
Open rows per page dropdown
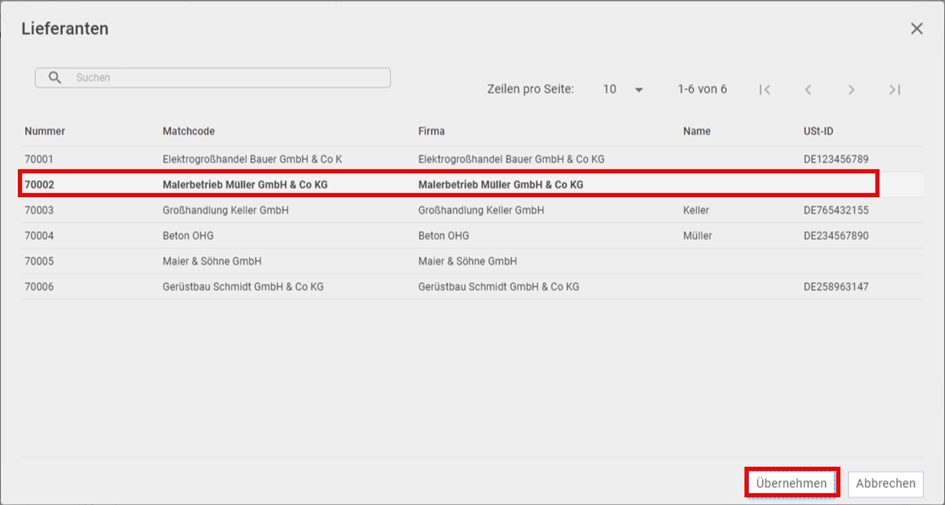623,90
